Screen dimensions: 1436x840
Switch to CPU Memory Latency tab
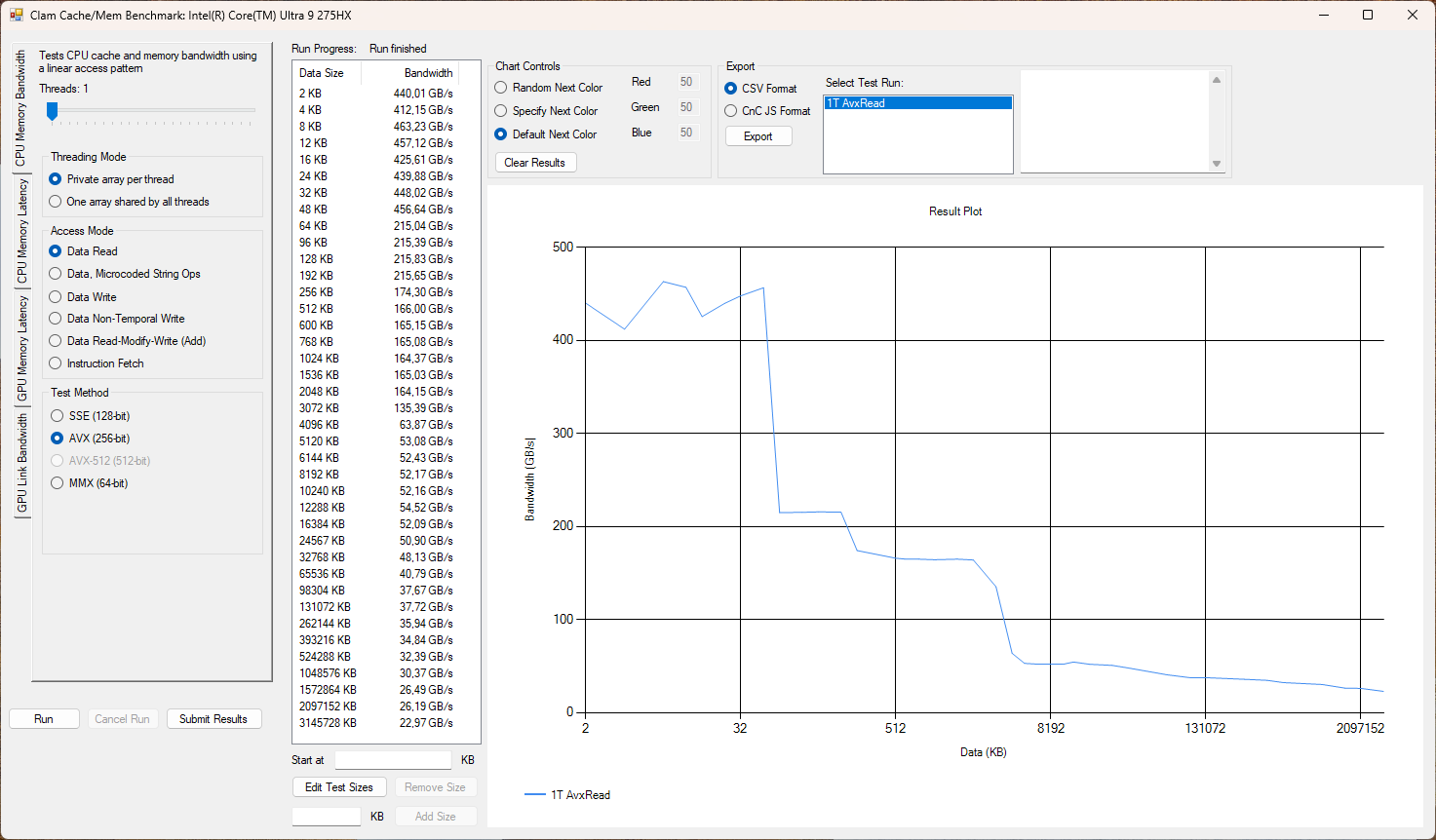coord(21,232)
